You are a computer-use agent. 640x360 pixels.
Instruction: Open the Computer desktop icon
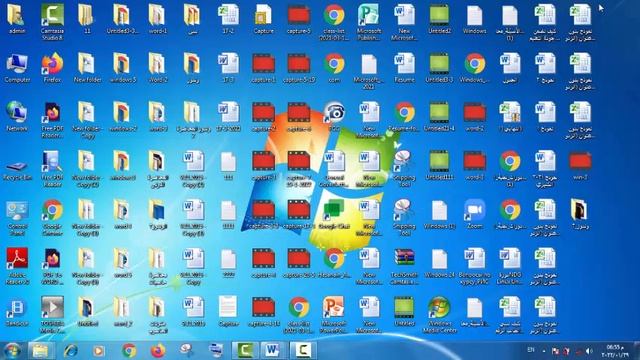click(x=17, y=68)
